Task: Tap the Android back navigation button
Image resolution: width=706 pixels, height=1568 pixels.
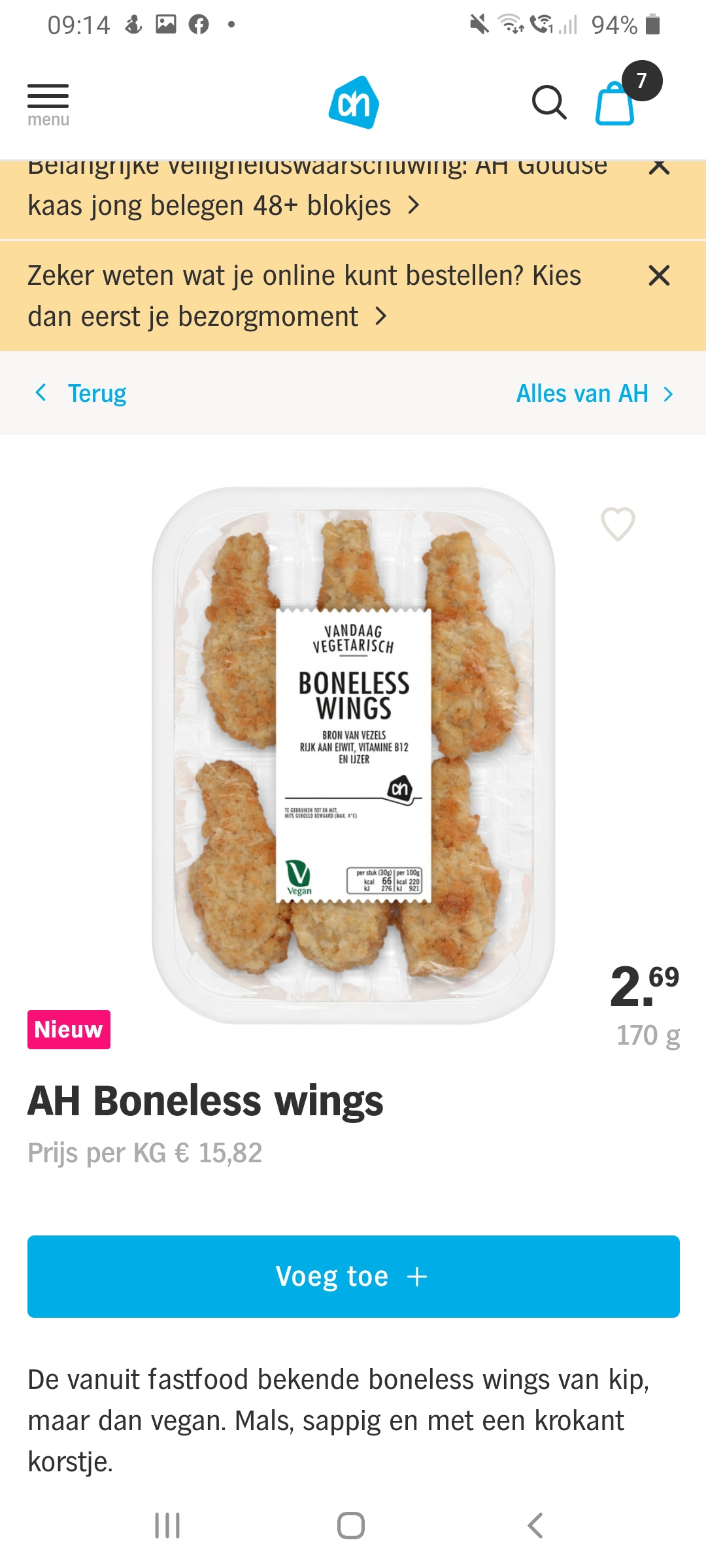Action: click(535, 1526)
